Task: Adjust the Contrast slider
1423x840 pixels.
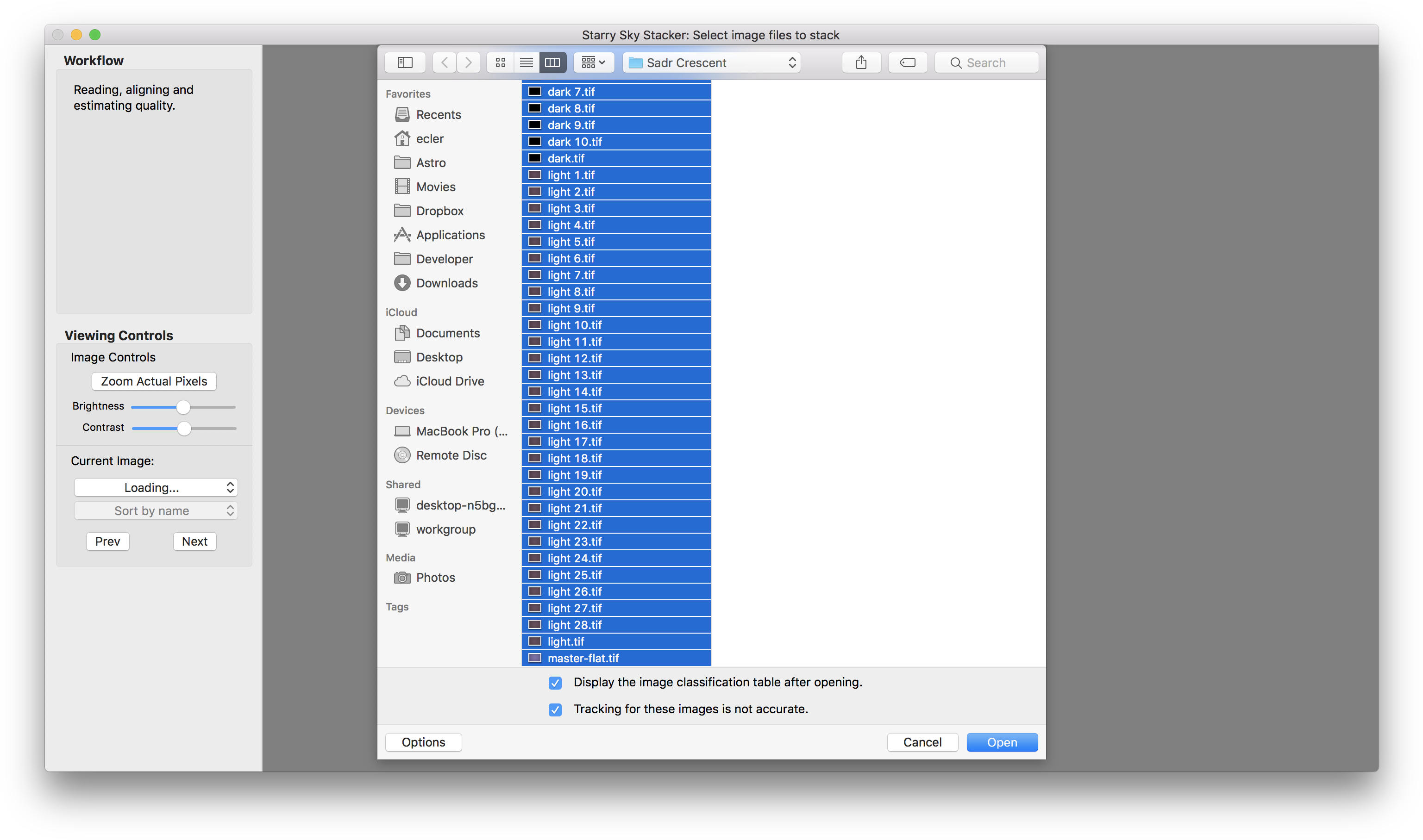Action: tap(184, 429)
